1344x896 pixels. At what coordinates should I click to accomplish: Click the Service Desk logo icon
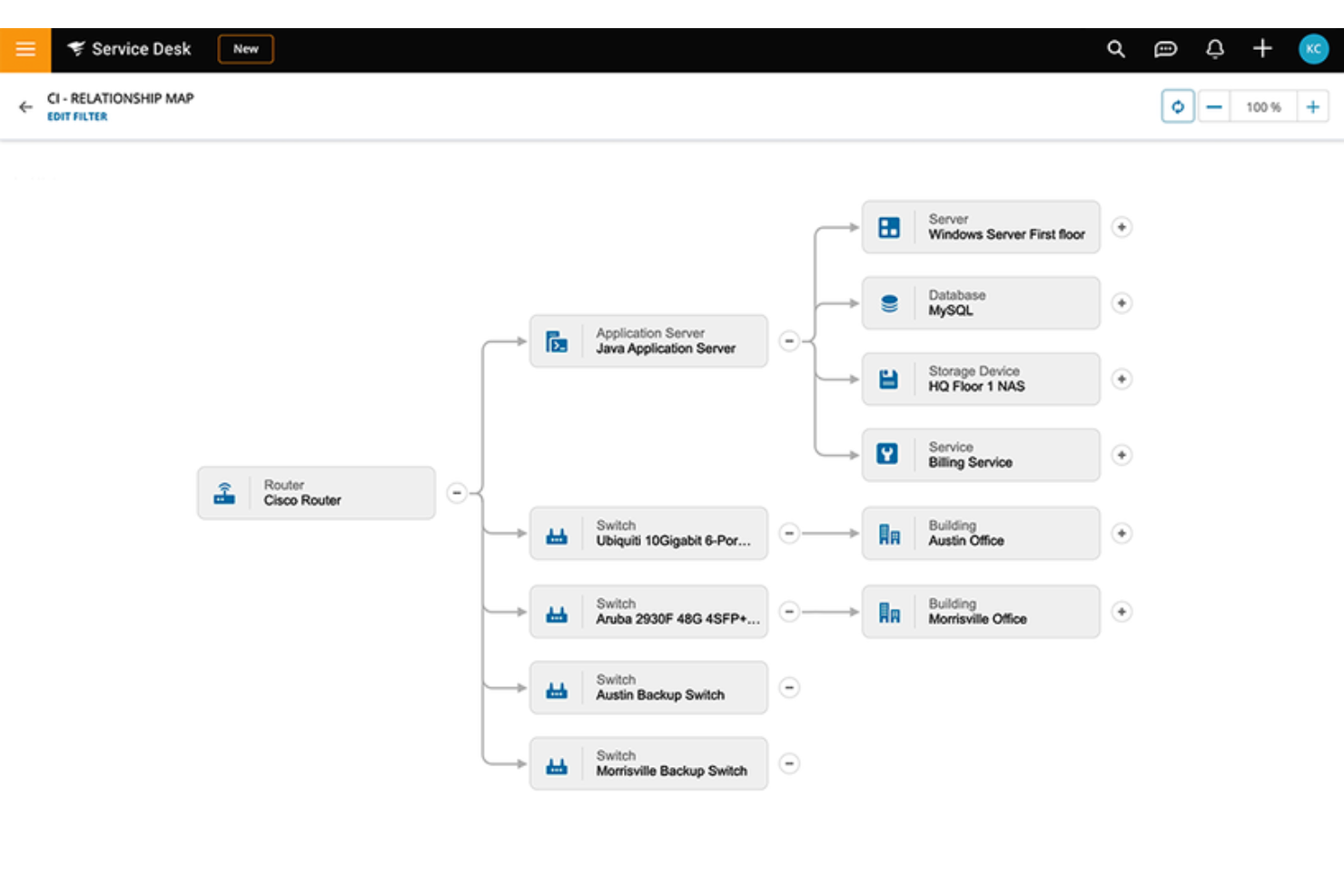[x=77, y=48]
